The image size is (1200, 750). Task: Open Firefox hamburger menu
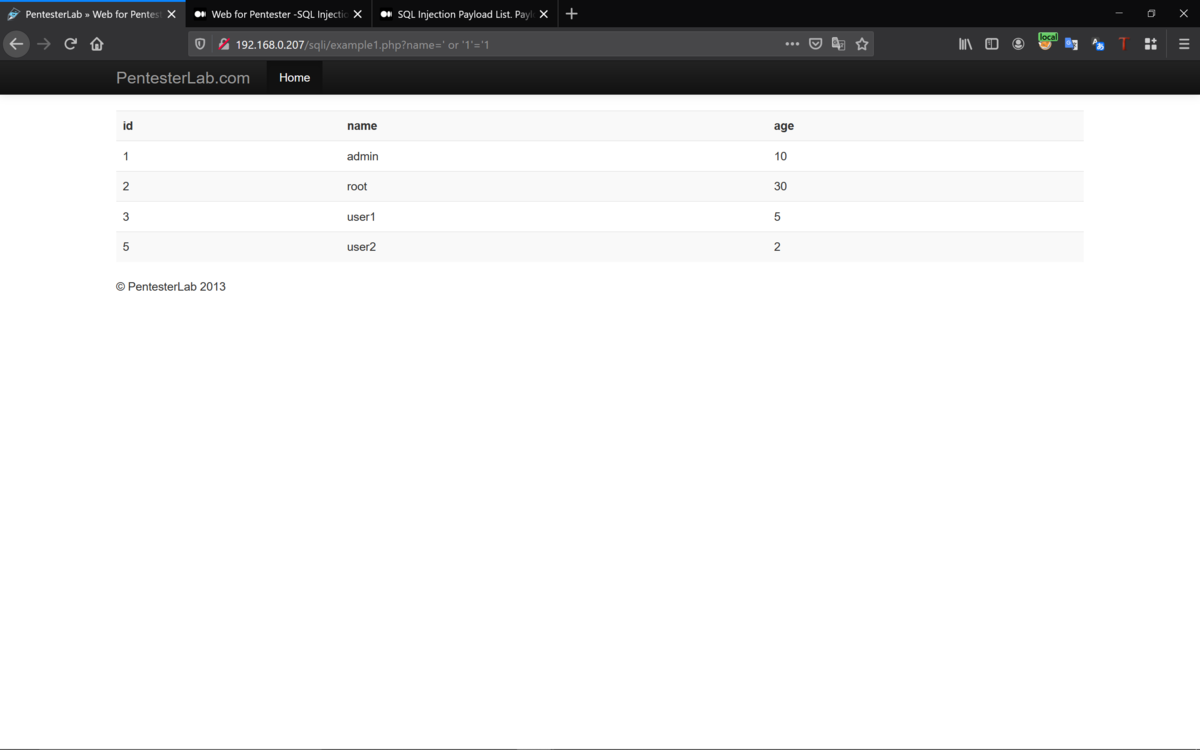pyautogui.click(x=1184, y=44)
